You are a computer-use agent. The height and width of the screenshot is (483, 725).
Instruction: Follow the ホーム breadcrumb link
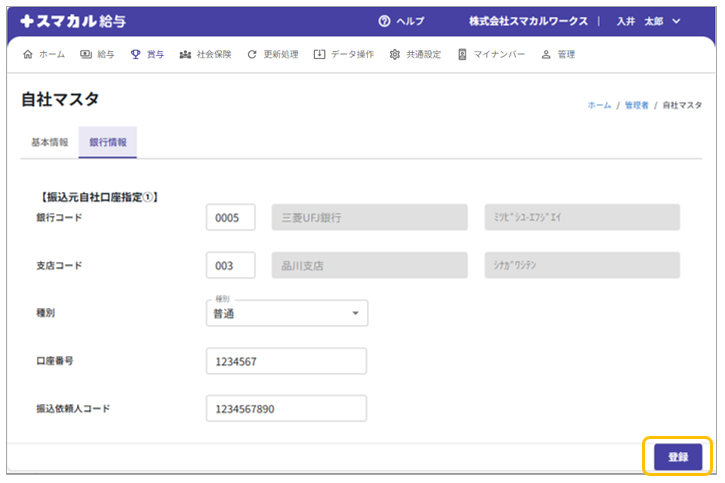click(599, 105)
